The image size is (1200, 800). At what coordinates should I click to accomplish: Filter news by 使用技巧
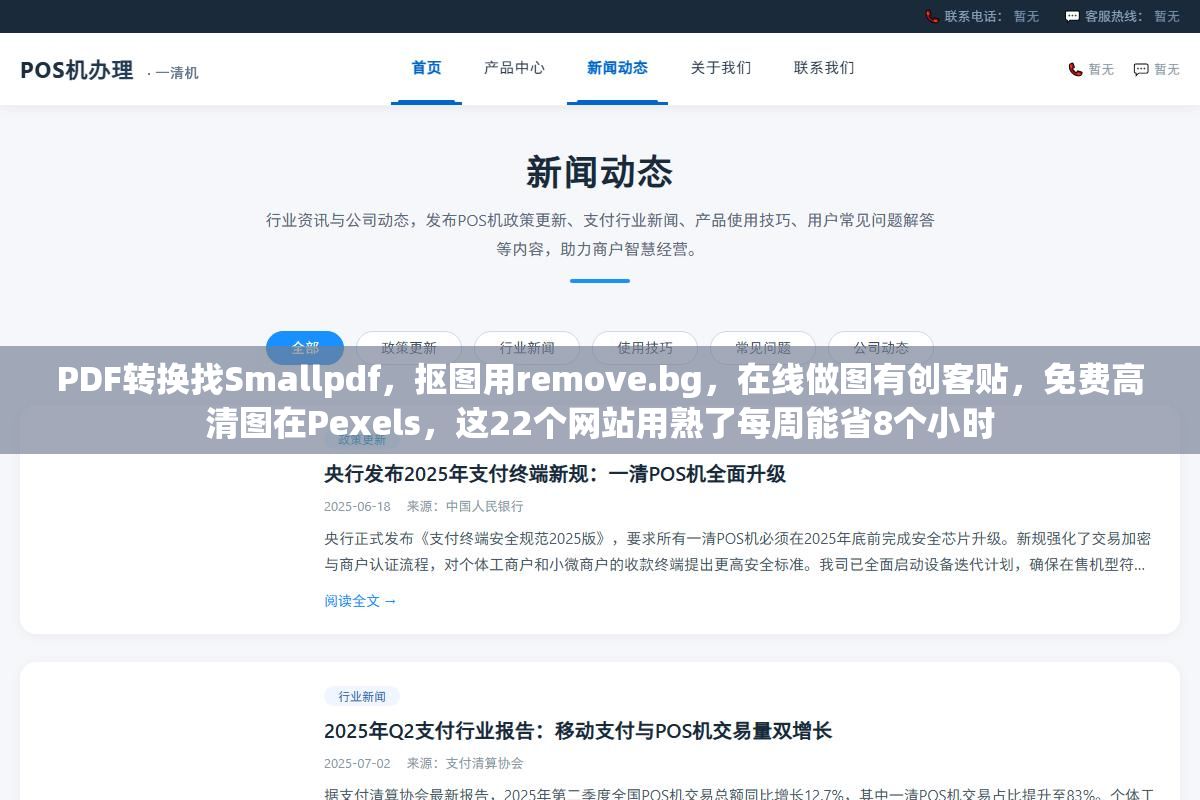point(645,348)
